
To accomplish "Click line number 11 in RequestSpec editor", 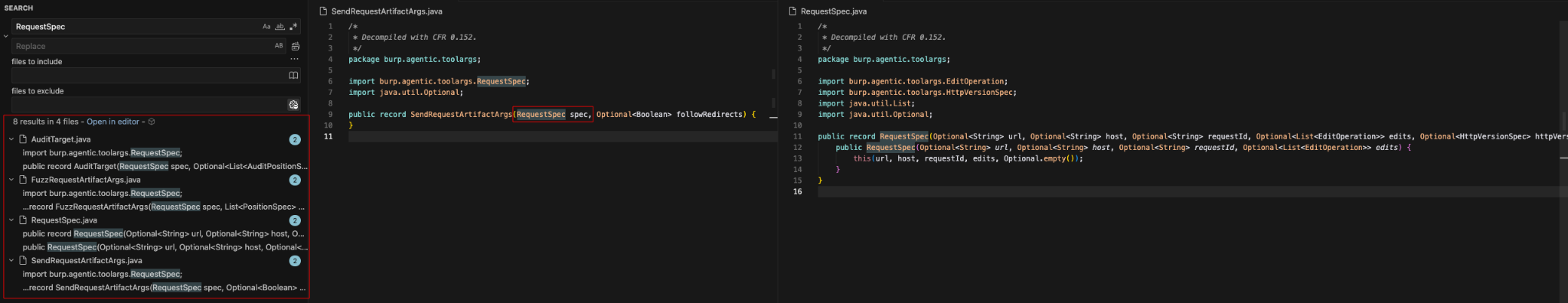I will [x=797, y=137].
